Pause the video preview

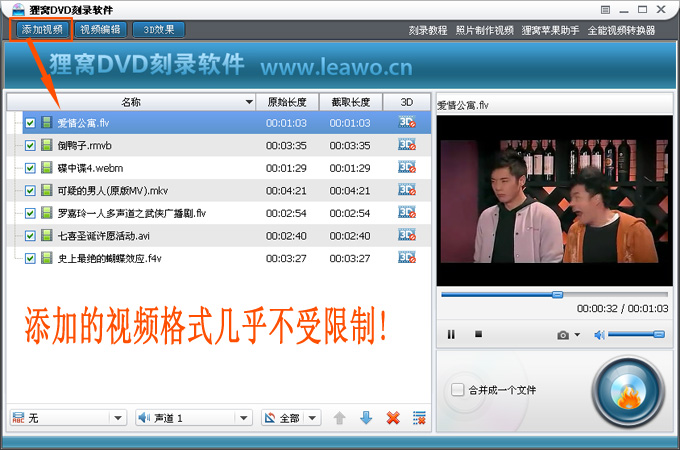451,334
